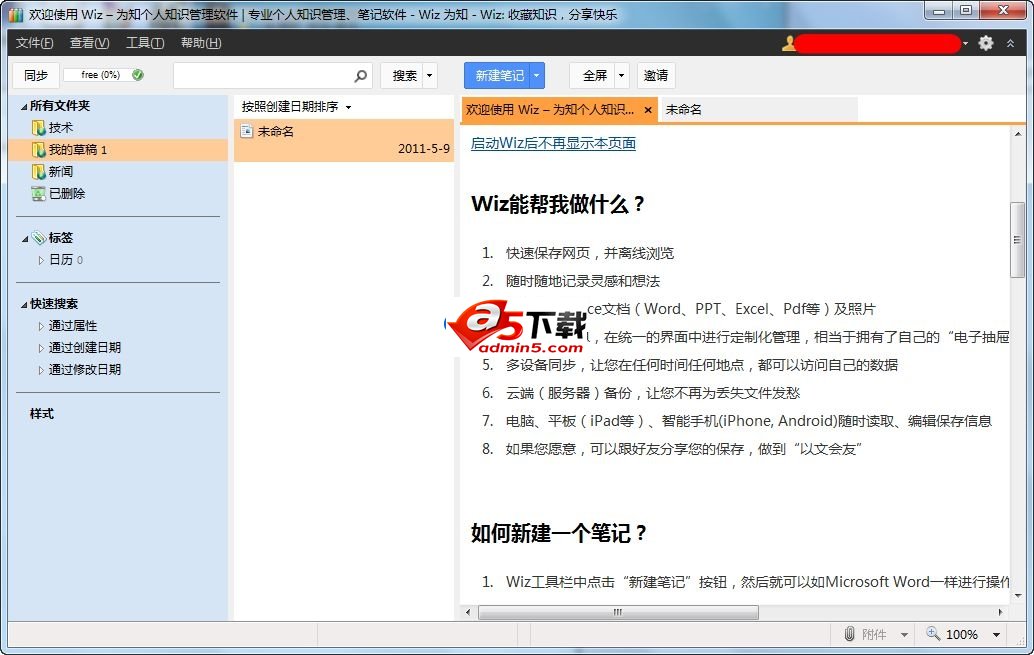The width and height of the screenshot is (1034, 655).
Task: Click the heading Wiz能帮我做什么？
Action: tap(558, 204)
